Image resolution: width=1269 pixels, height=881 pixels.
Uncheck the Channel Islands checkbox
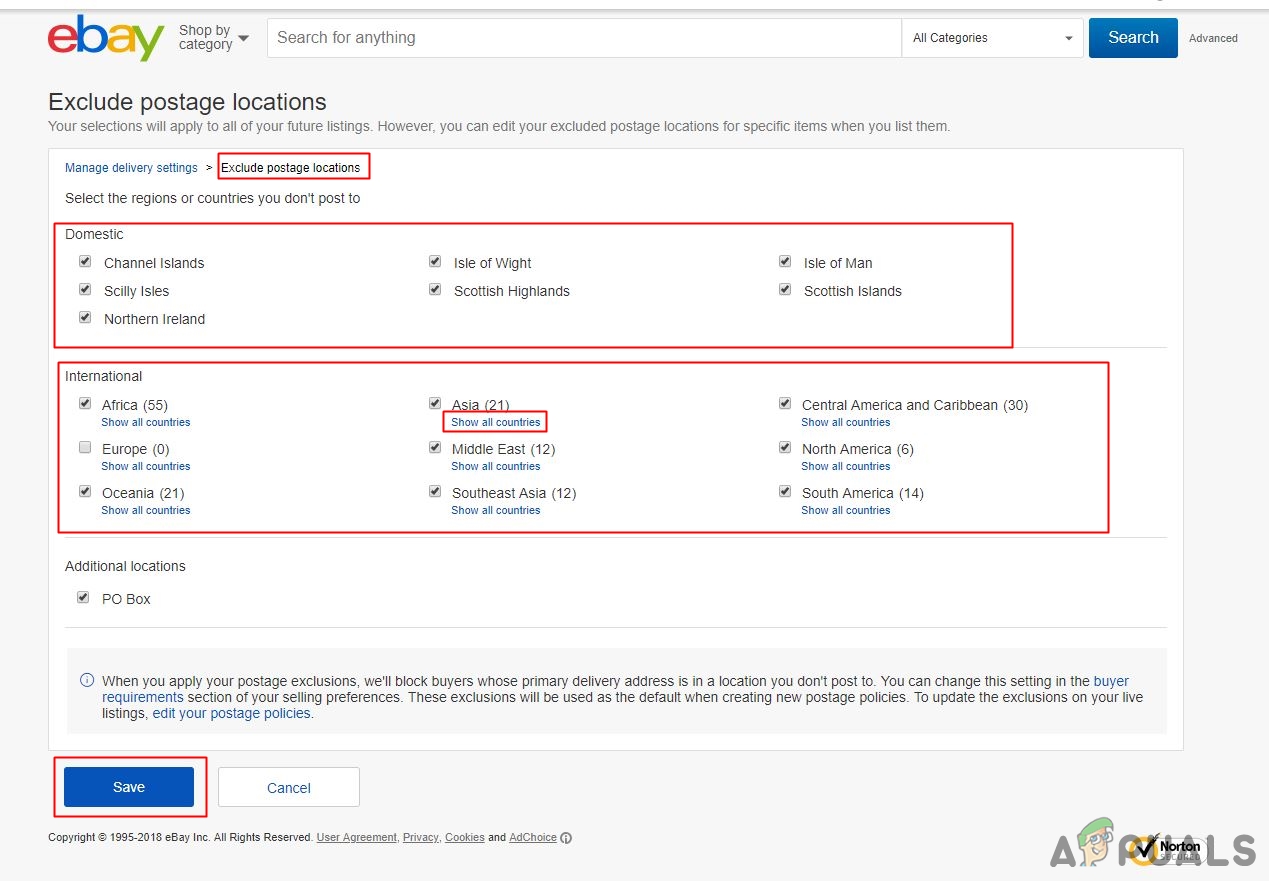point(85,262)
